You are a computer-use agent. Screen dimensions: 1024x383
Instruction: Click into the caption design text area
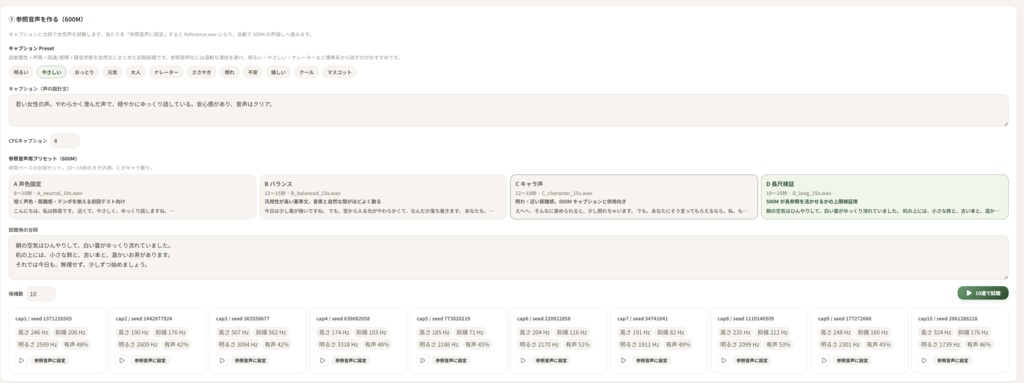coord(508,110)
